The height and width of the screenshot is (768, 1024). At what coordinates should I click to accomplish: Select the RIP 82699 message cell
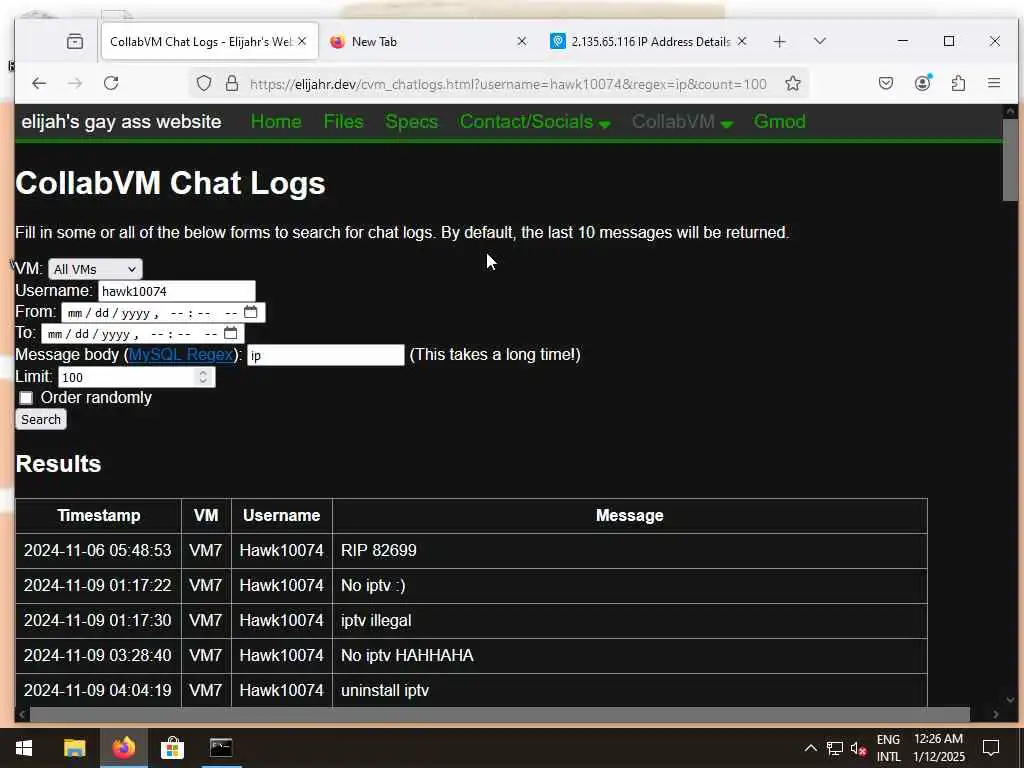tap(630, 551)
